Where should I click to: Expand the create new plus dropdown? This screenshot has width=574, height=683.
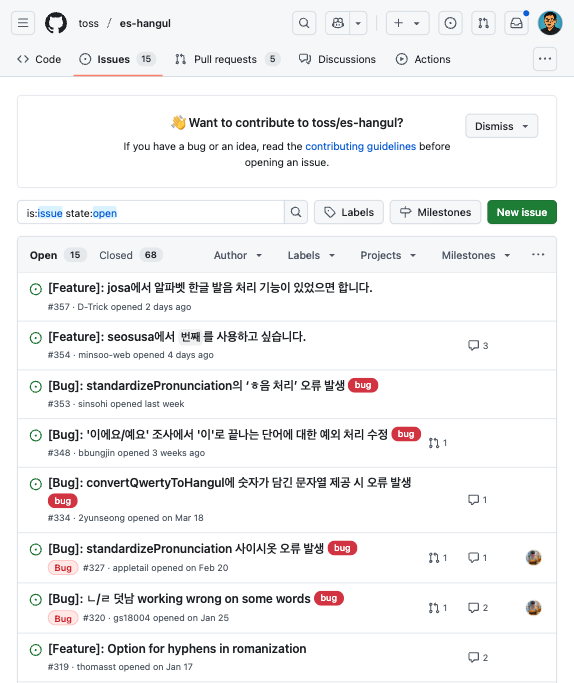(x=408, y=23)
